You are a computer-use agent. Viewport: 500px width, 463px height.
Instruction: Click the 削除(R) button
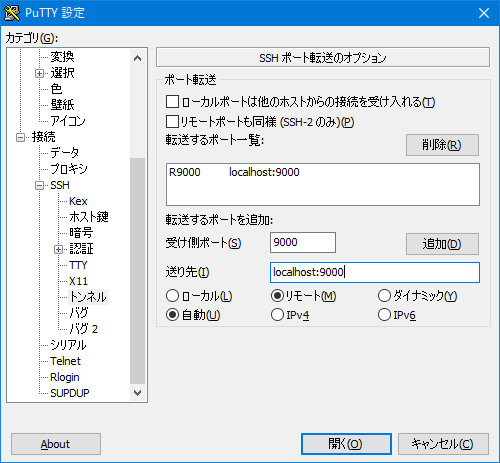pyautogui.click(x=442, y=145)
